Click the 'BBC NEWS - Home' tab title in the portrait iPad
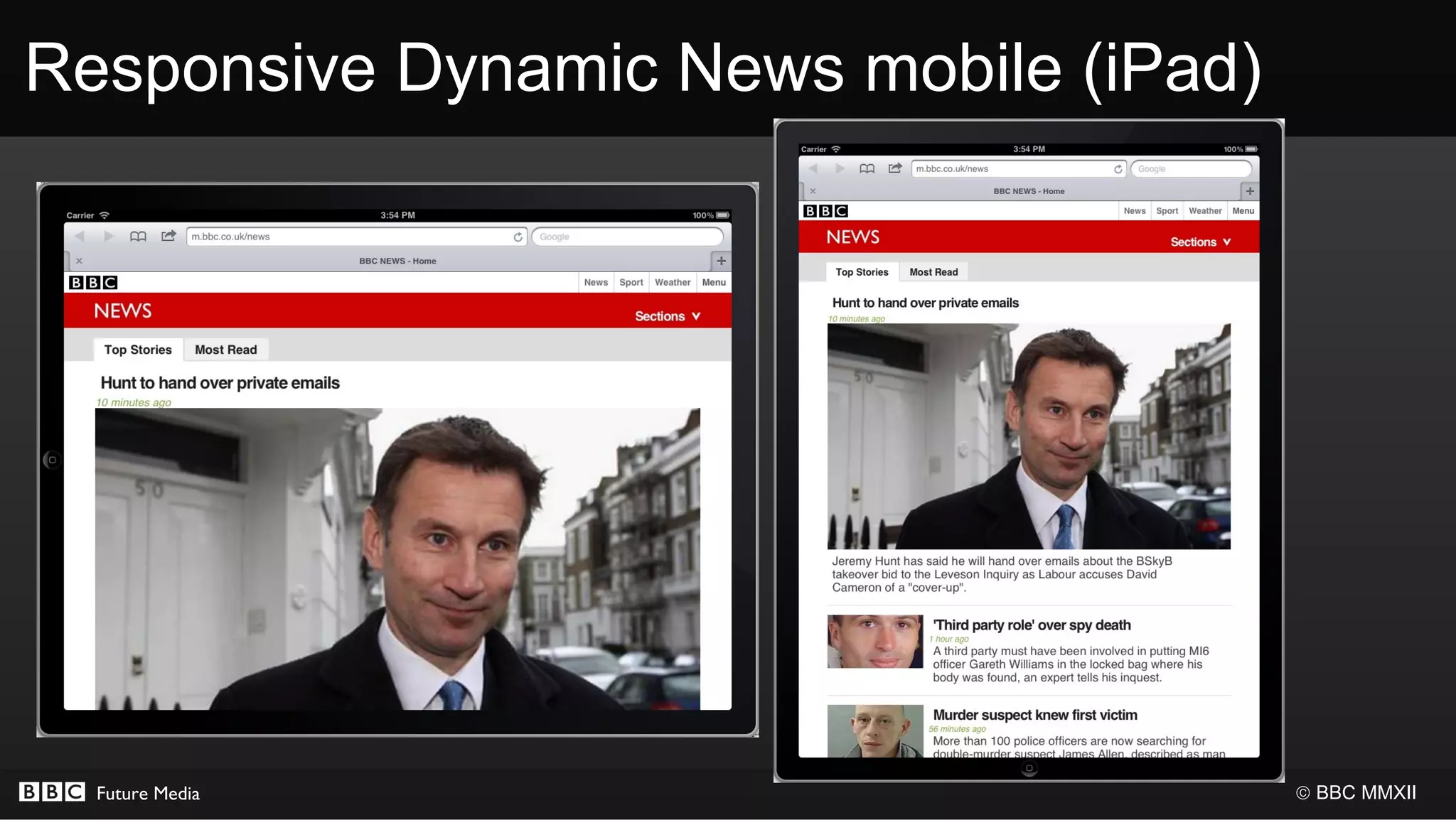1456x820 pixels. [x=1029, y=191]
